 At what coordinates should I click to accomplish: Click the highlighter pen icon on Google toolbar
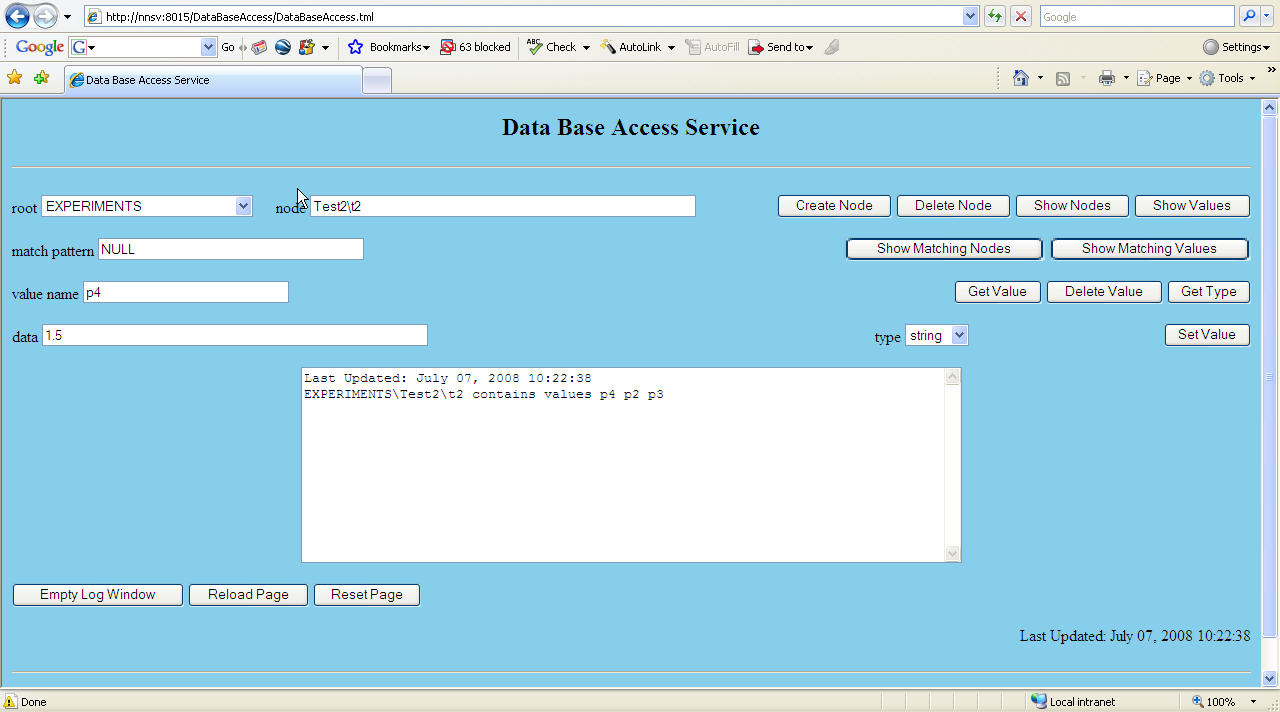pos(832,47)
